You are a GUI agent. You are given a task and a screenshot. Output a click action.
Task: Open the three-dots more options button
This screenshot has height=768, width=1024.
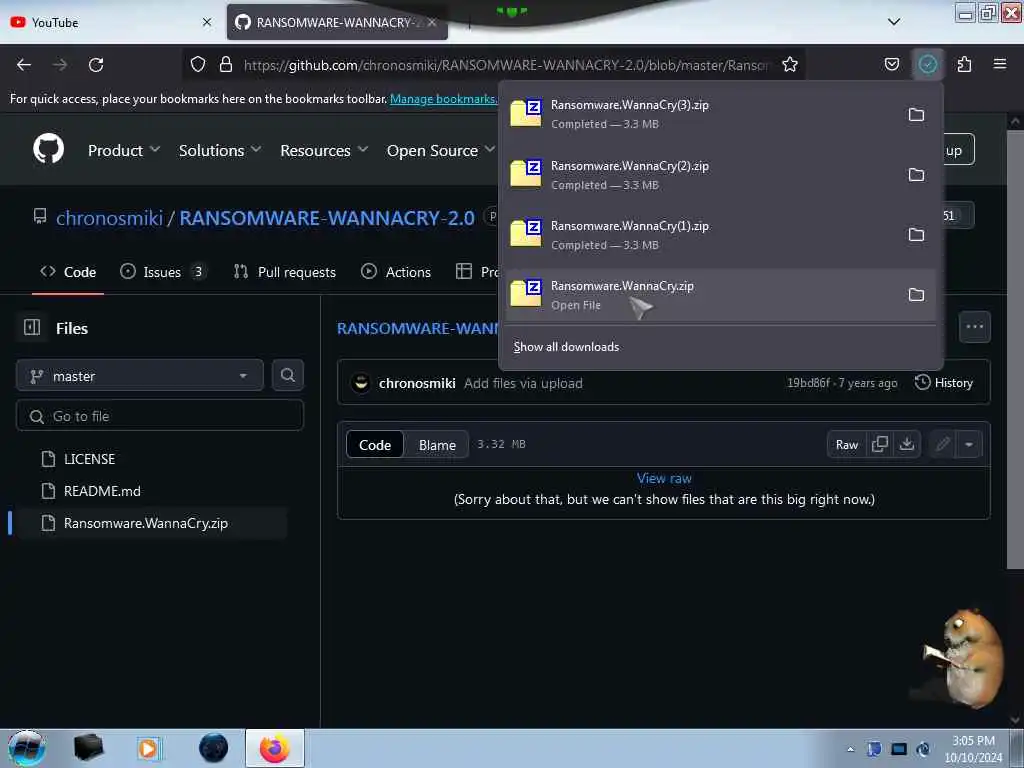(974, 327)
